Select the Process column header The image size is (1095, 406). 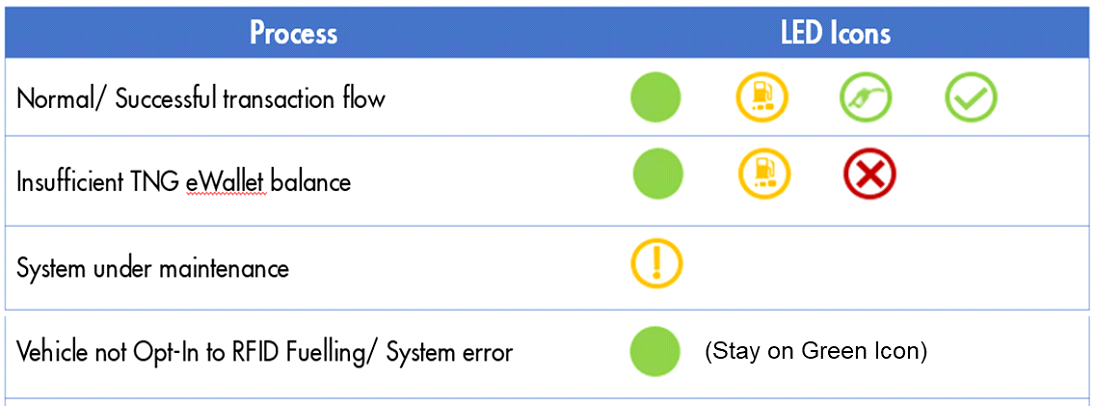pos(294,34)
